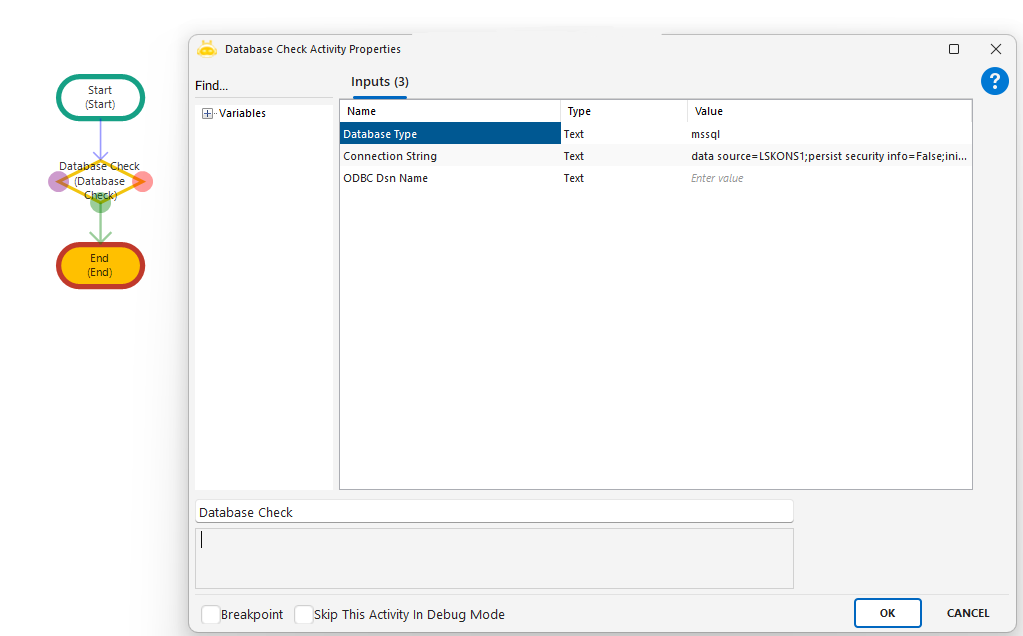
Task: Click the Database Check activity name field
Action: (494, 512)
